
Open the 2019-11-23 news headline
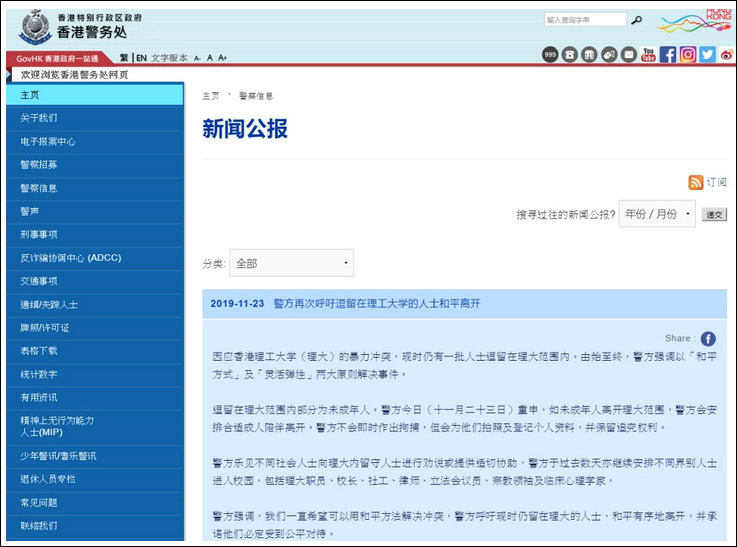click(x=376, y=304)
